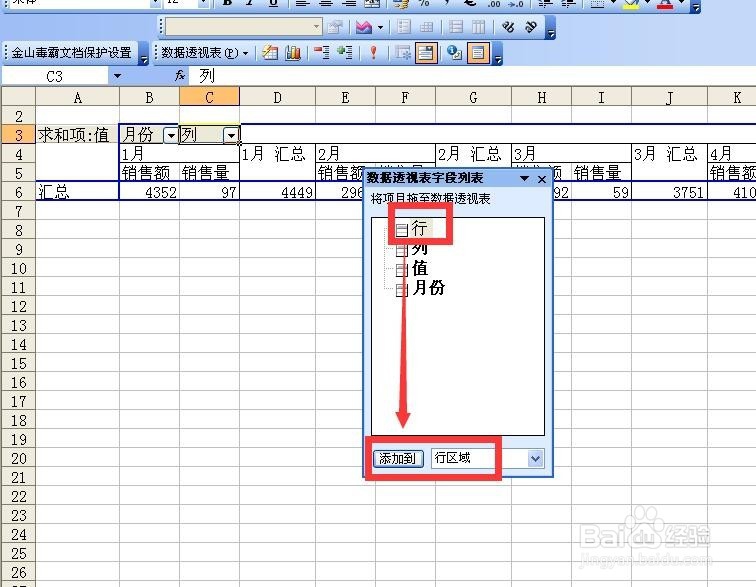The image size is (756, 587).
Task: Click cell with value 3751
Action: pyautogui.click(x=669, y=192)
